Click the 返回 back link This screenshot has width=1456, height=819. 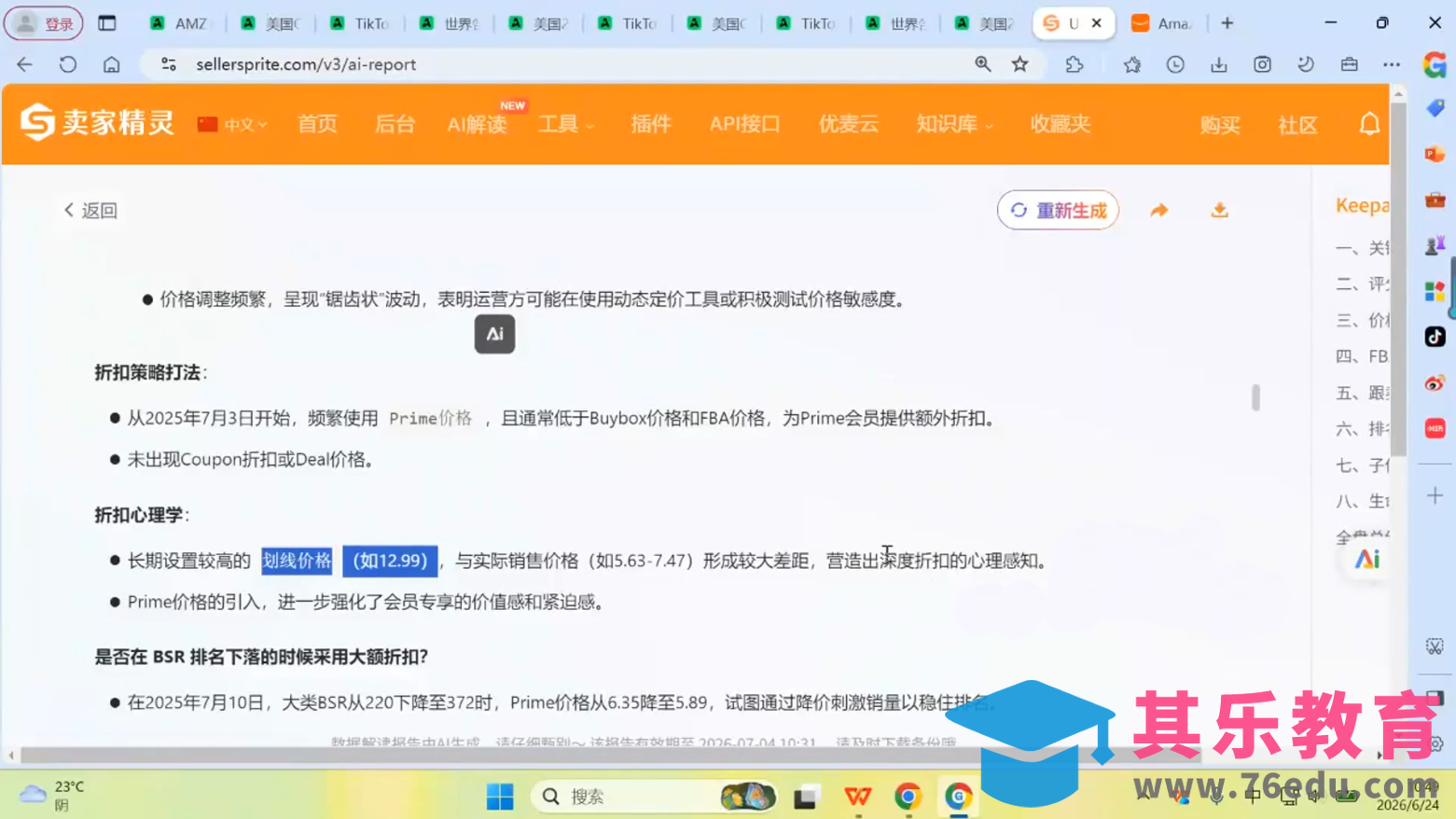coord(90,210)
